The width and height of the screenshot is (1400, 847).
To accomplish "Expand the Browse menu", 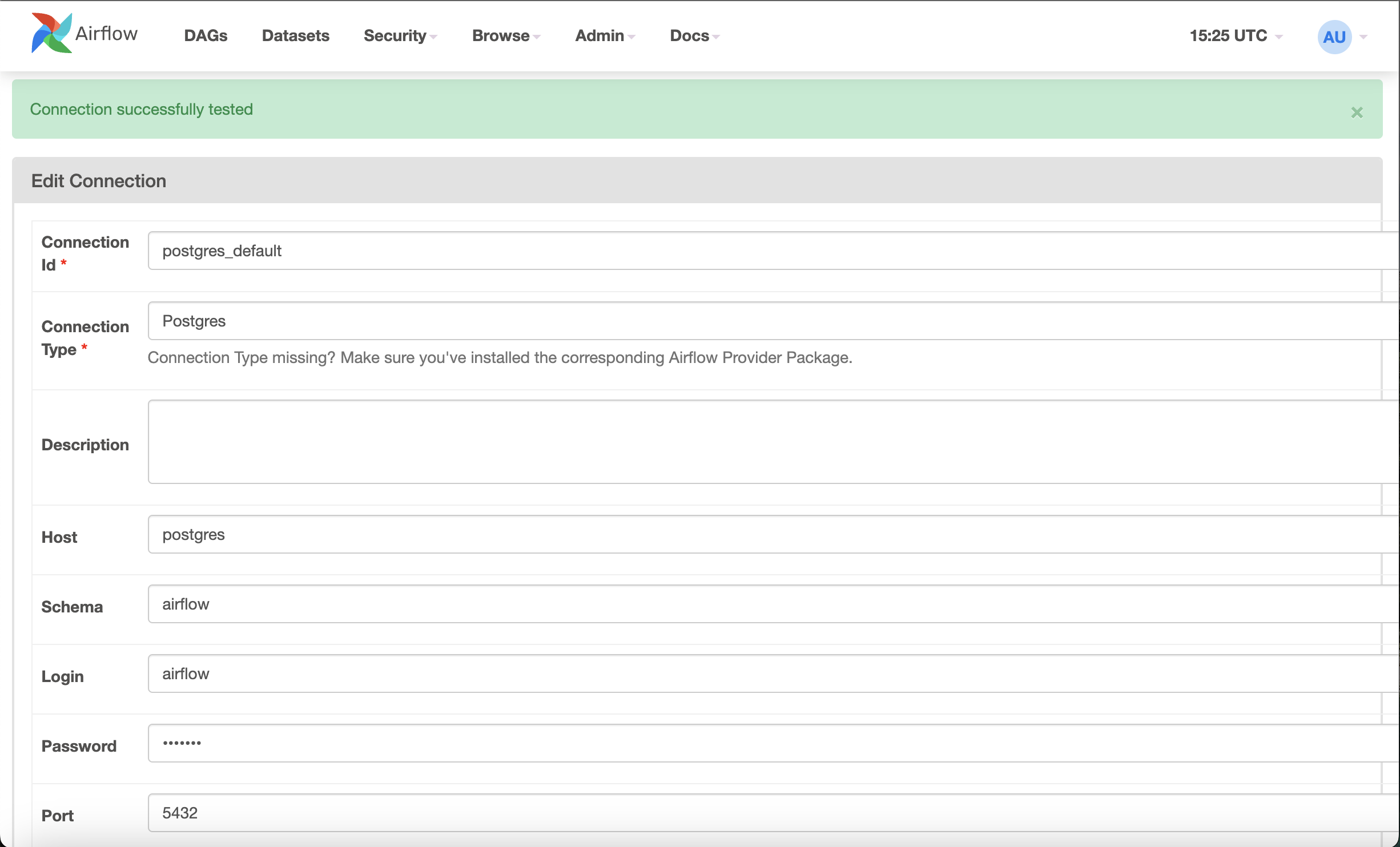I will coord(506,35).
